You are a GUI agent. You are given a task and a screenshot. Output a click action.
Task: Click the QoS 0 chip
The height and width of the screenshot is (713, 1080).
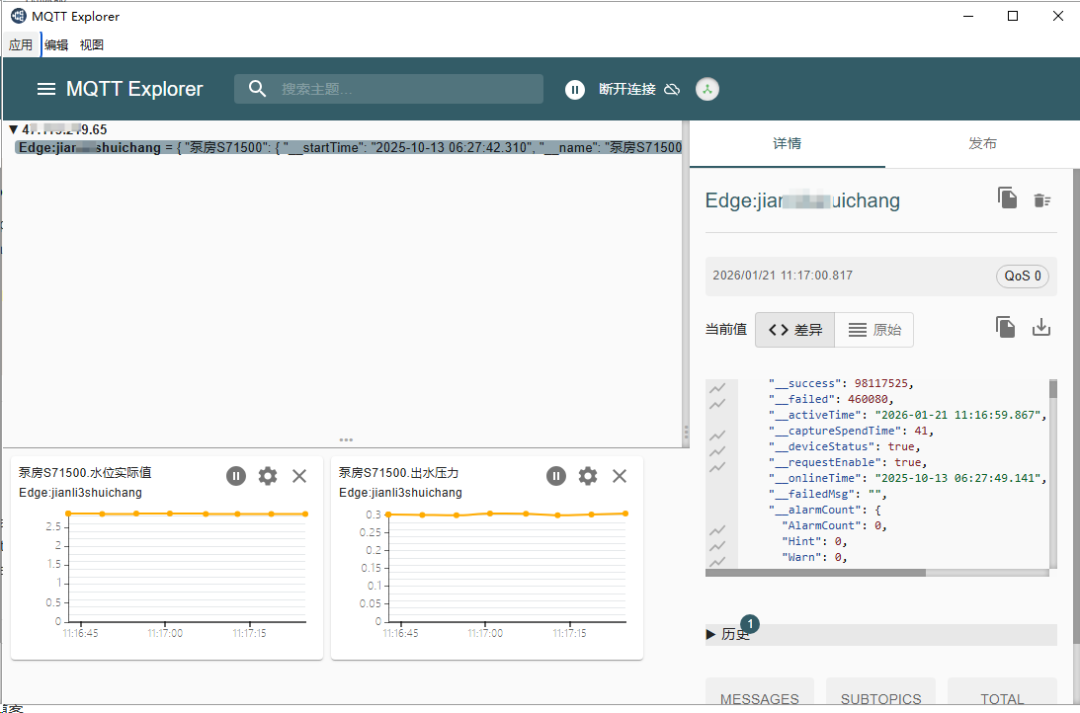[x=1022, y=276]
